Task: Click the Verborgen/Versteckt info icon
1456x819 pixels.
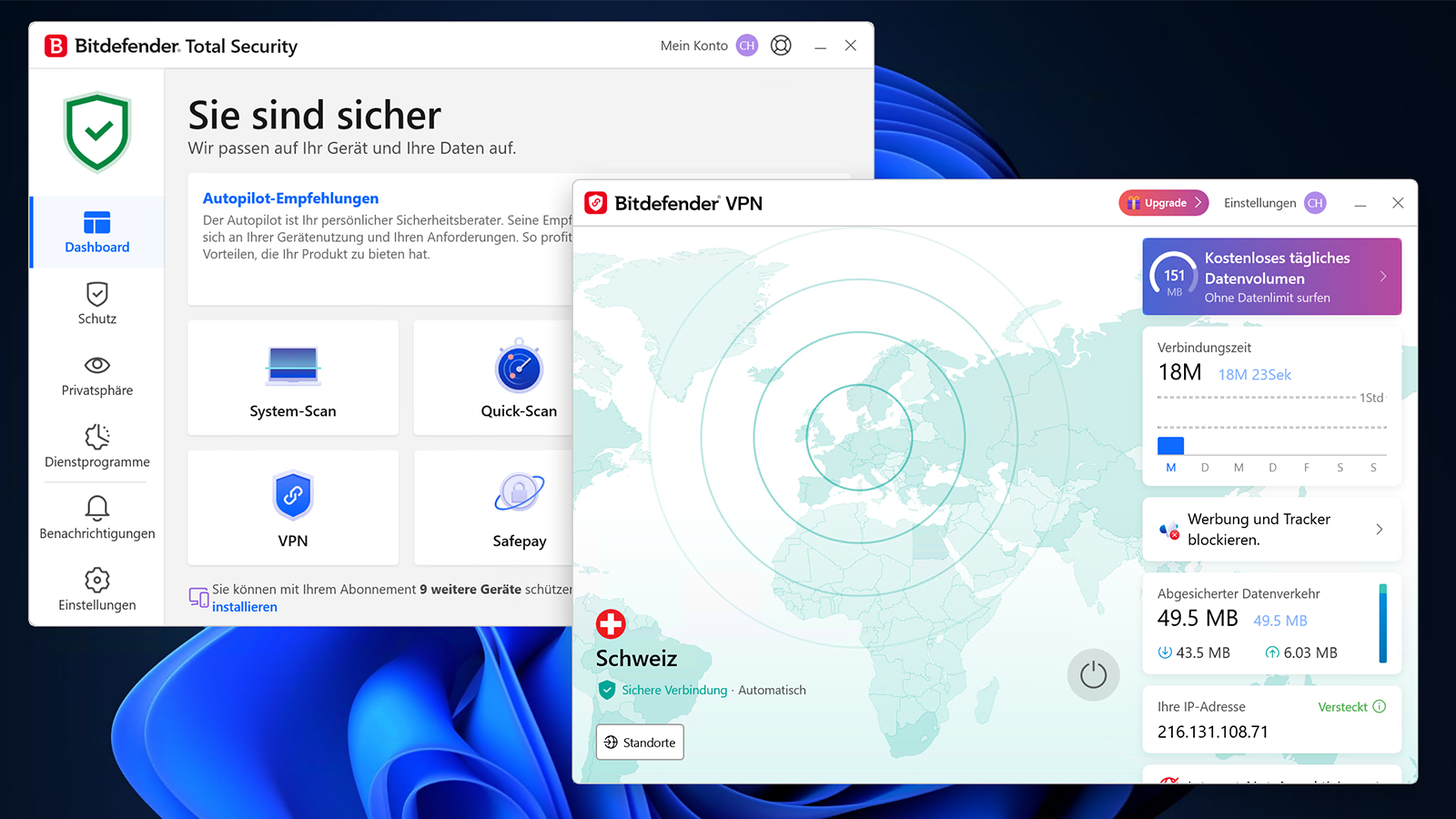Action: pos(1380,707)
